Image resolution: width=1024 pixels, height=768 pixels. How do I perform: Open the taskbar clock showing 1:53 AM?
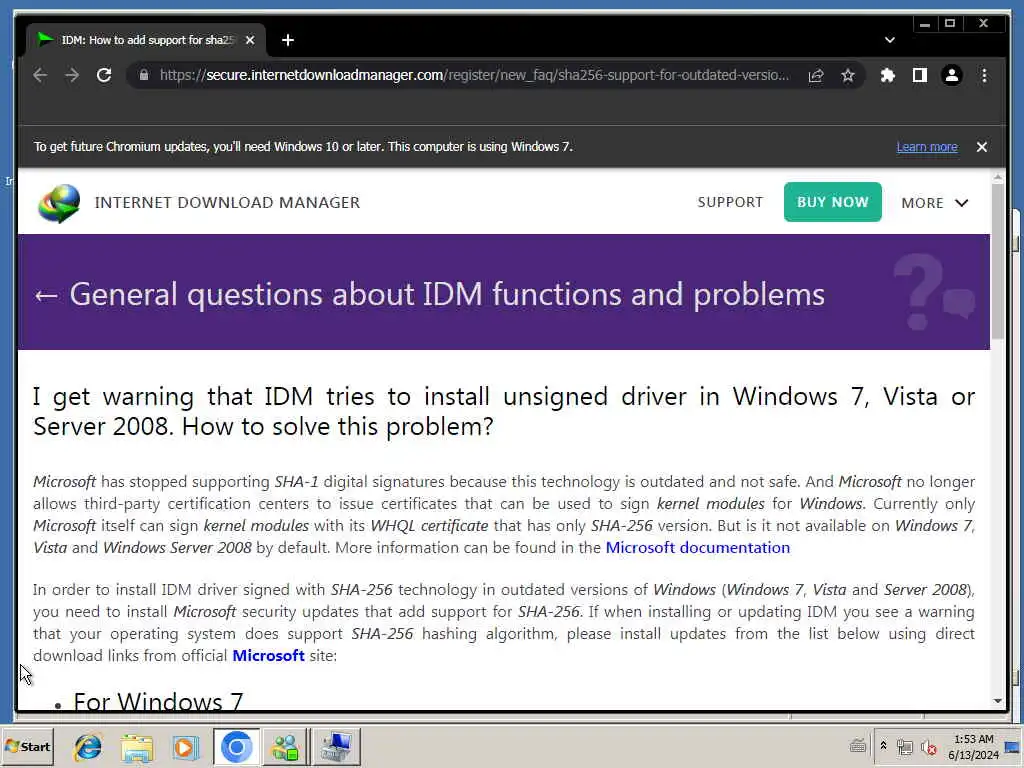coord(973,746)
